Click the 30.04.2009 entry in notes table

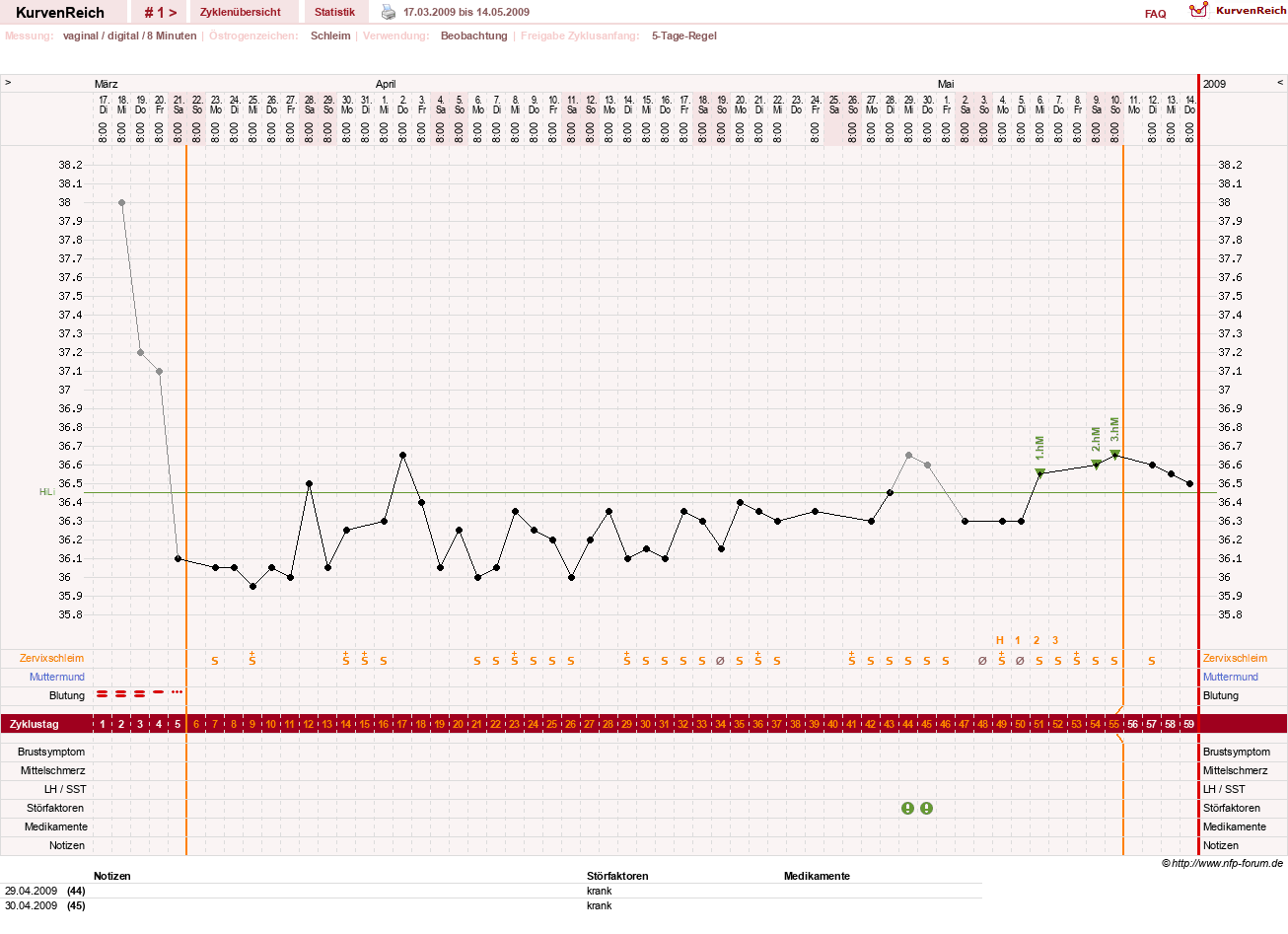(32, 905)
